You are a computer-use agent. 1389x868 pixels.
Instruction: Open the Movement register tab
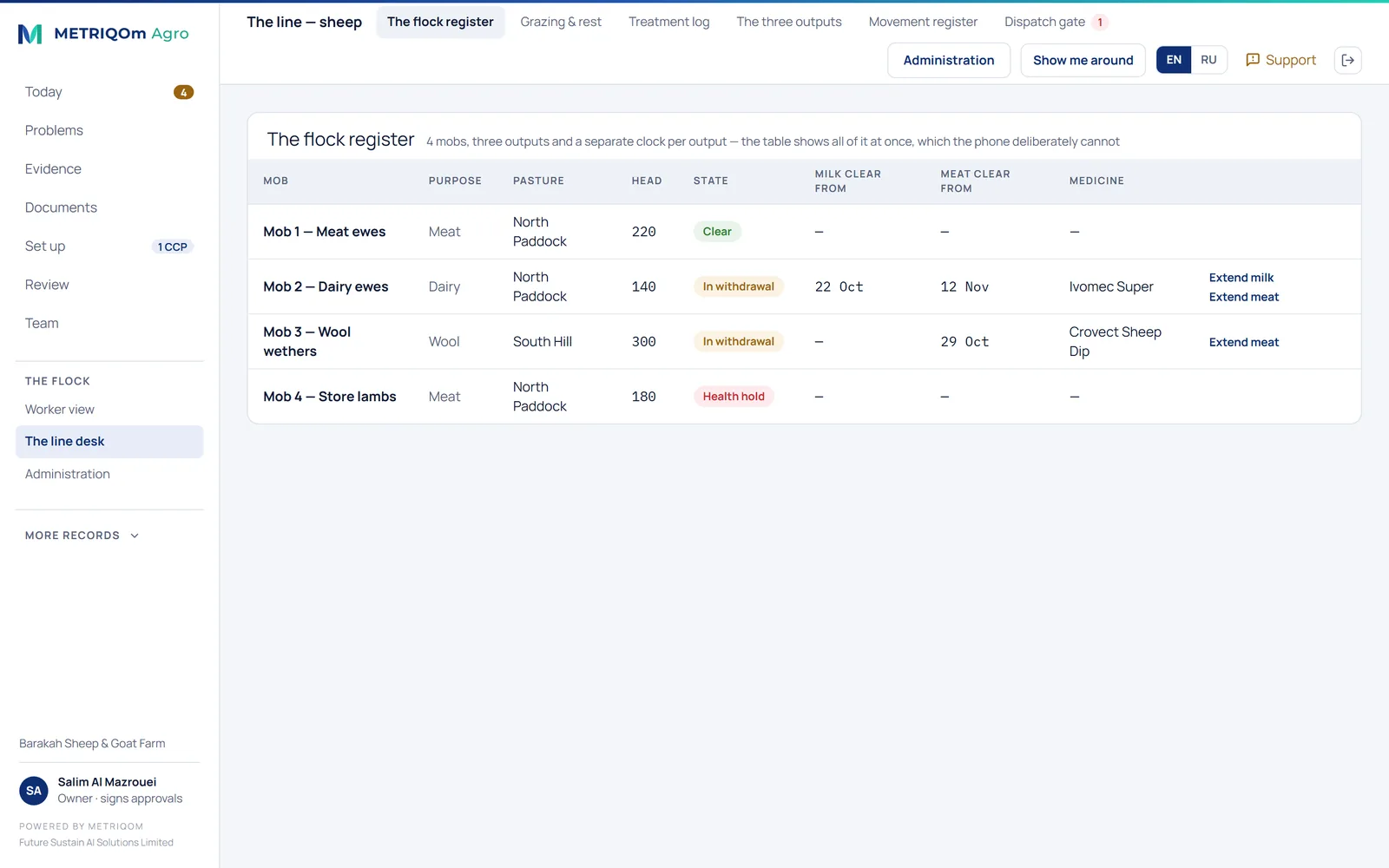click(x=923, y=22)
